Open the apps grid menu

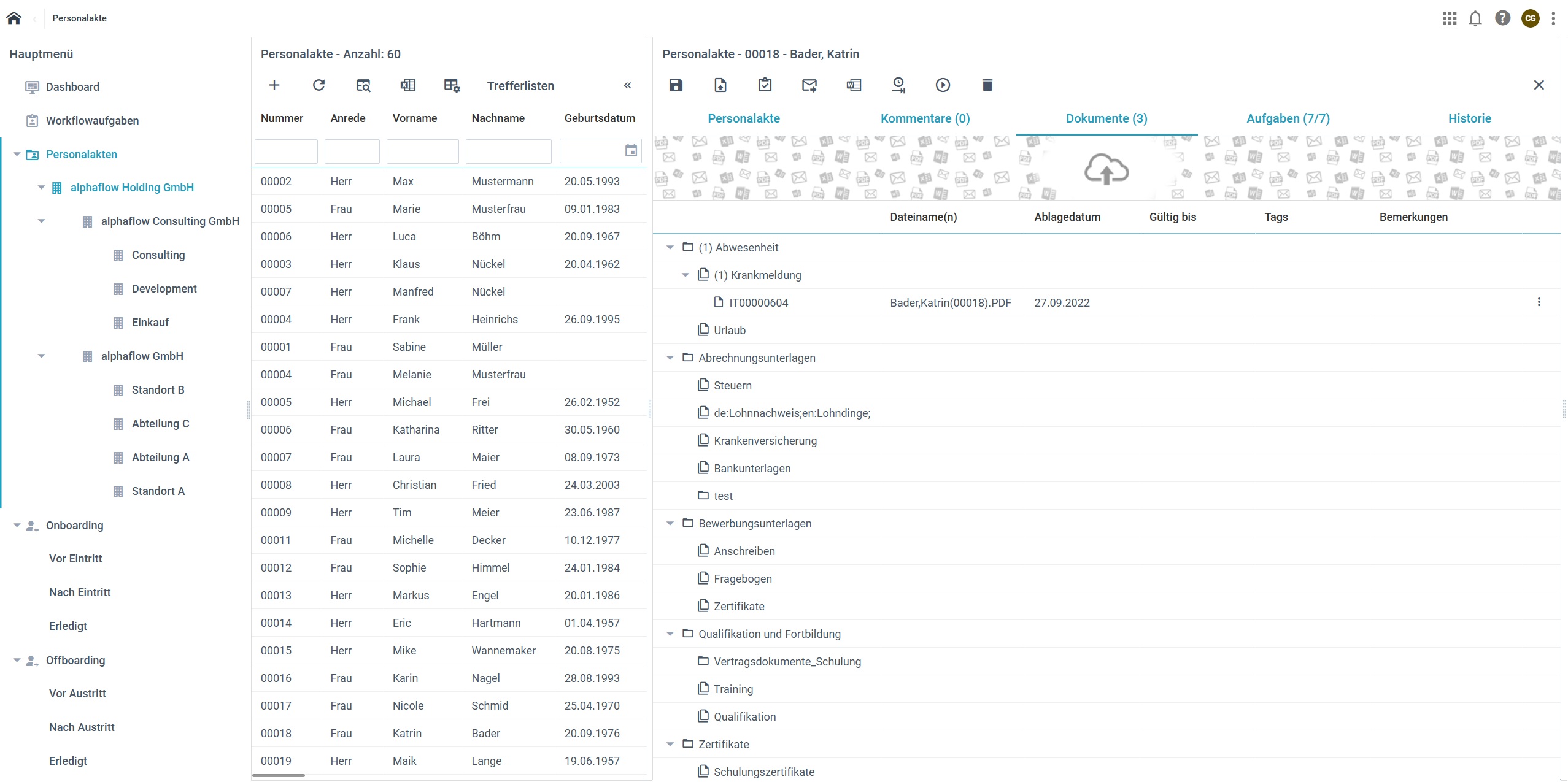(x=1450, y=18)
